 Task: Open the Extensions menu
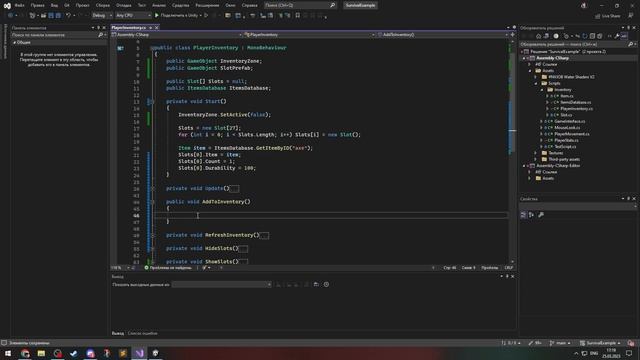point(207,5)
